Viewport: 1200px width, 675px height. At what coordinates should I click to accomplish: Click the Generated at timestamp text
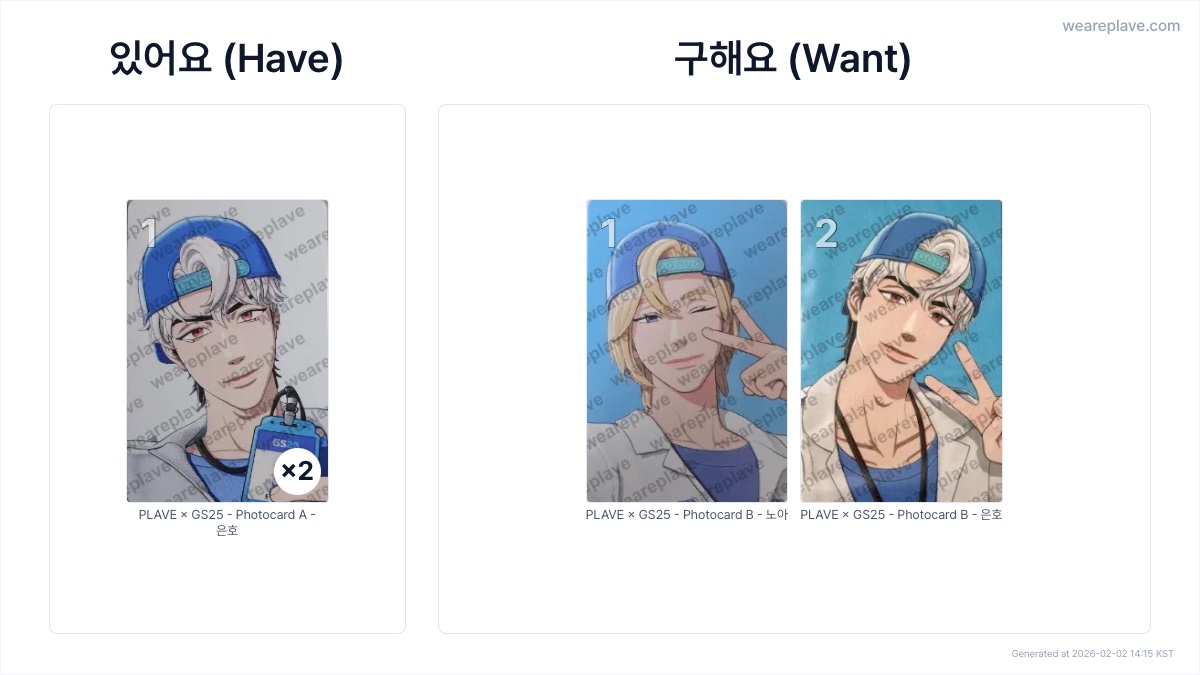[1093, 654]
